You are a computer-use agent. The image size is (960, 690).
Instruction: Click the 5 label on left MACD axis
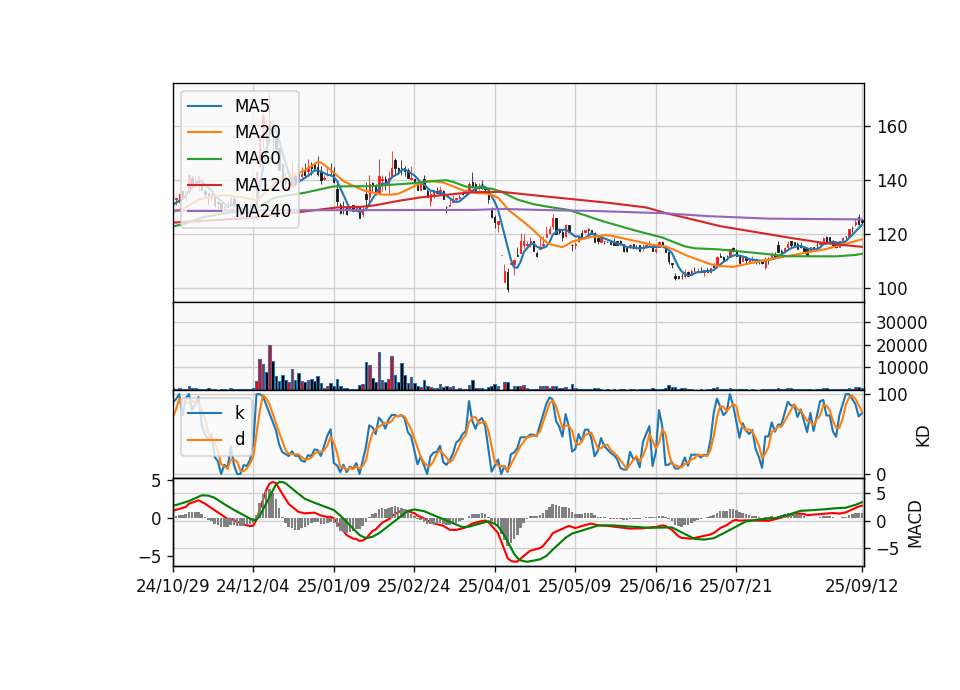click(x=156, y=481)
